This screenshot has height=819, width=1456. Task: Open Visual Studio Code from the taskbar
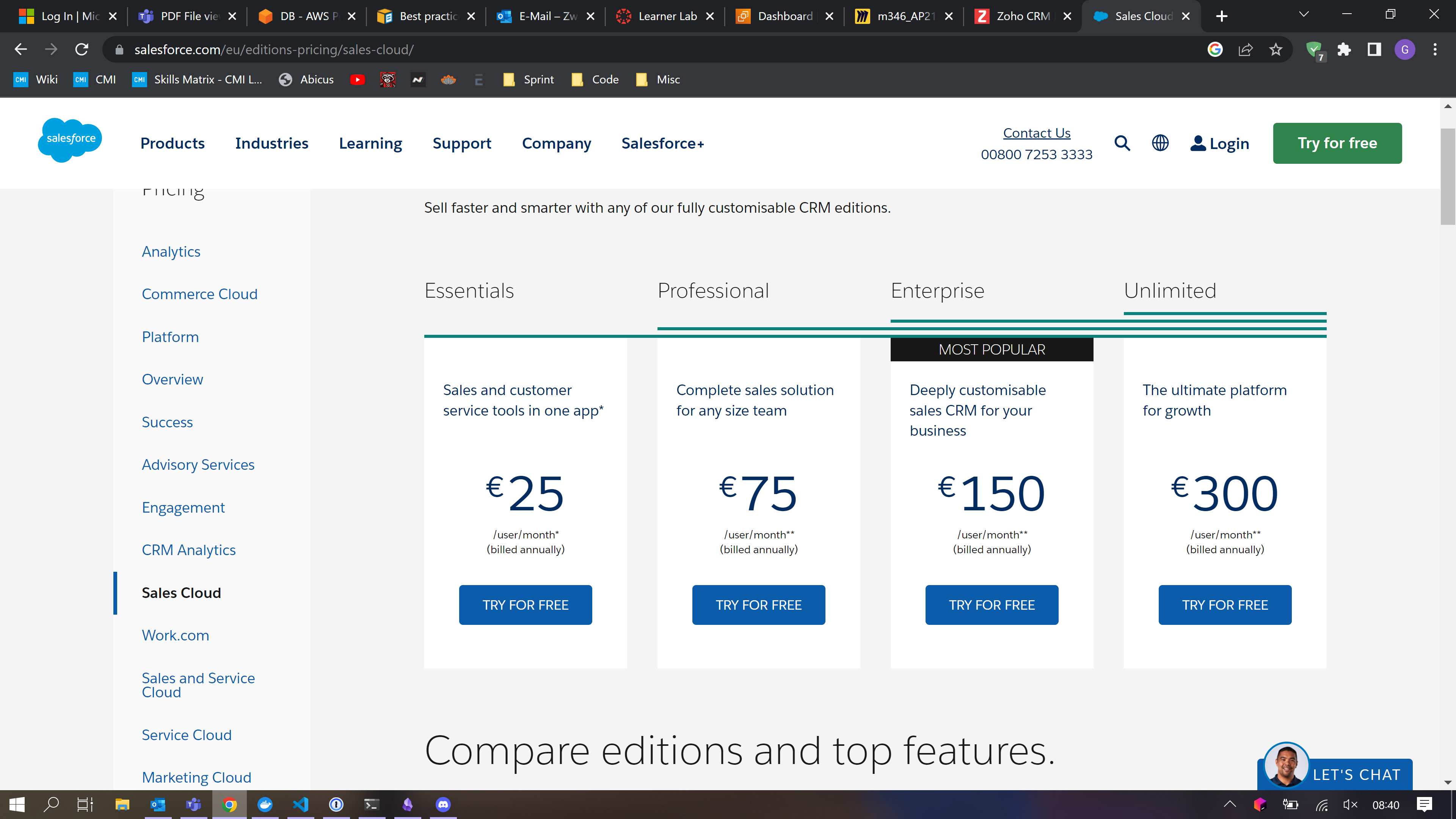pyautogui.click(x=301, y=804)
